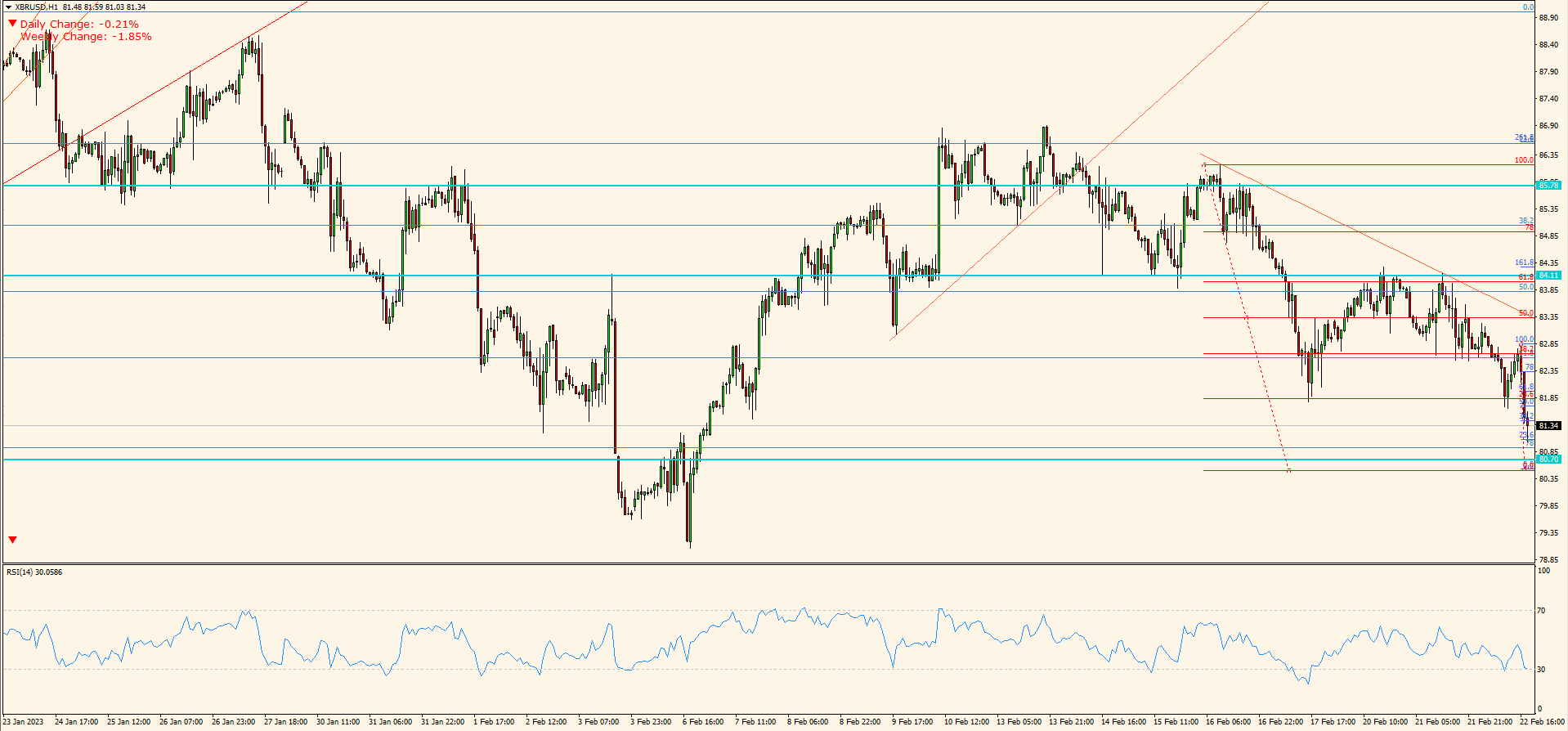
Task: Click the '24 Jan 17:00' time axis label
Action: point(76,722)
